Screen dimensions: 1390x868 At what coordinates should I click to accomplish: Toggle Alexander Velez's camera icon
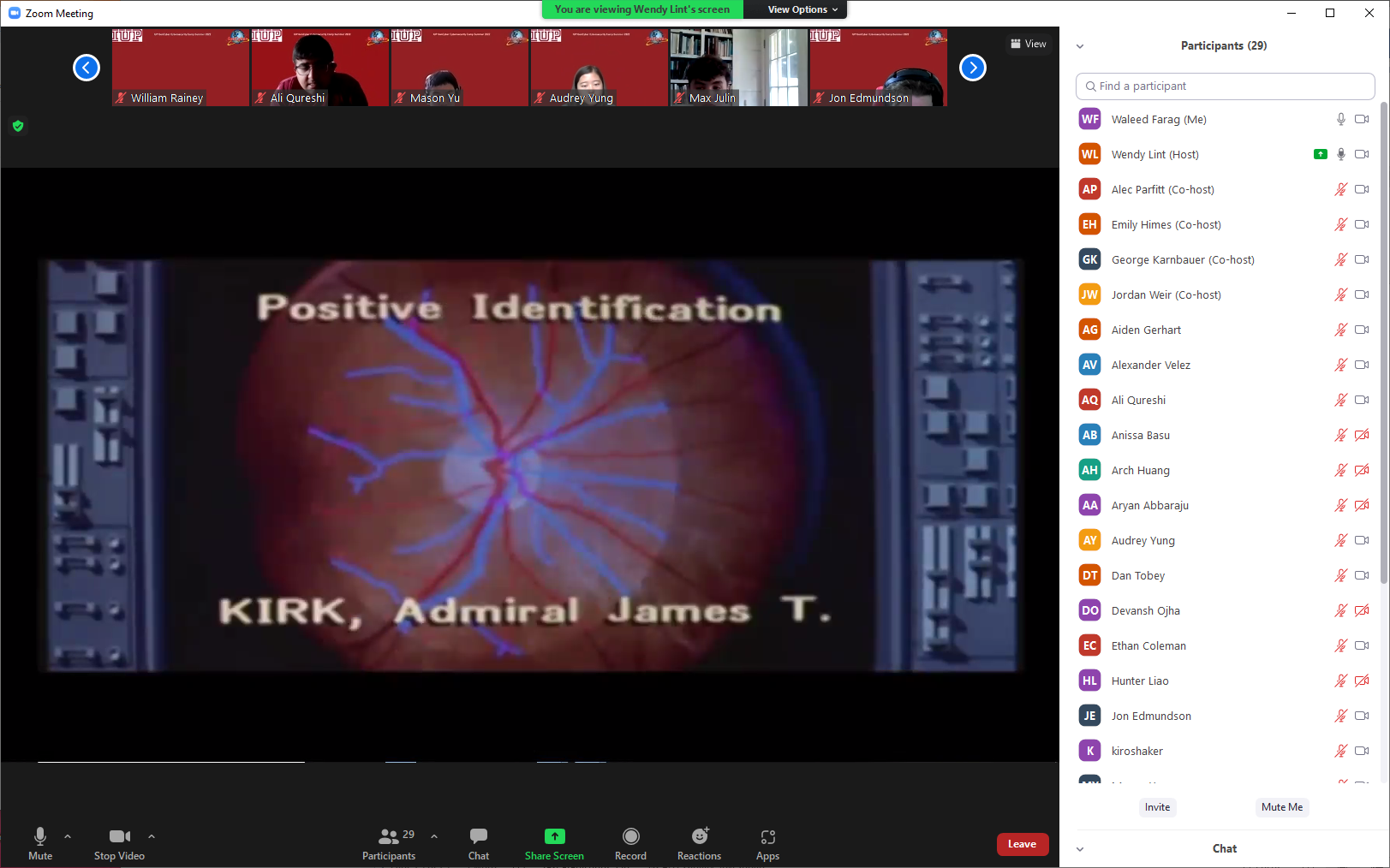[1362, 365]
